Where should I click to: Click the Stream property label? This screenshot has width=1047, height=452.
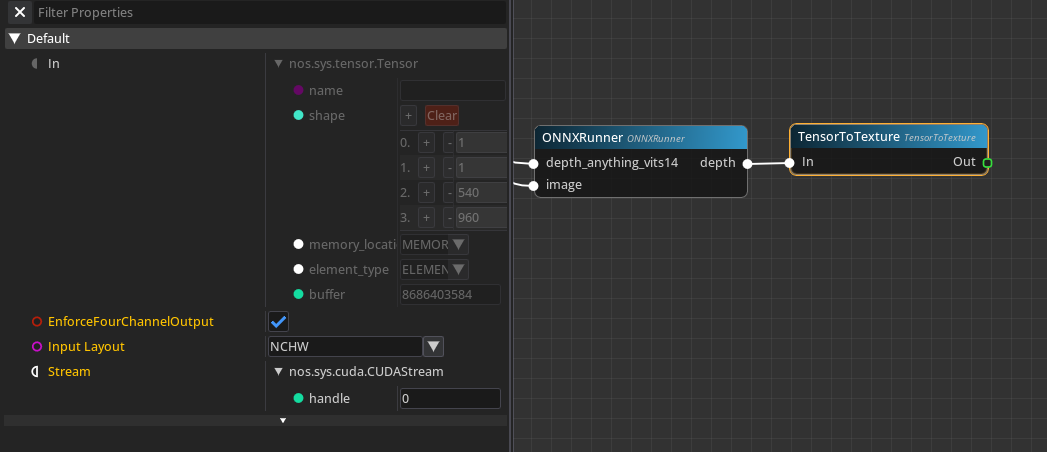point(69,372)
